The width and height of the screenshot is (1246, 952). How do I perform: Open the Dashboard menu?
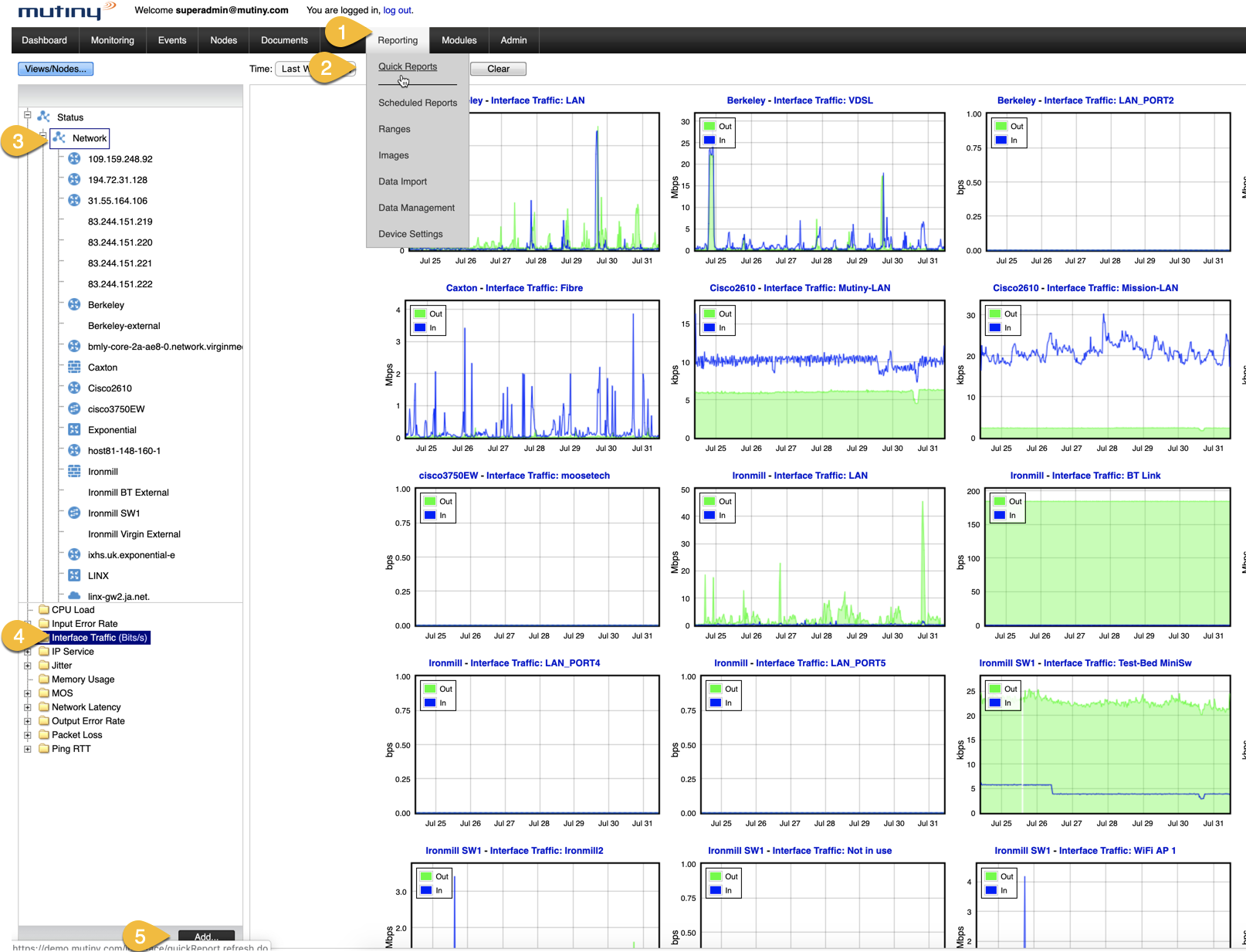coord(44,40)
